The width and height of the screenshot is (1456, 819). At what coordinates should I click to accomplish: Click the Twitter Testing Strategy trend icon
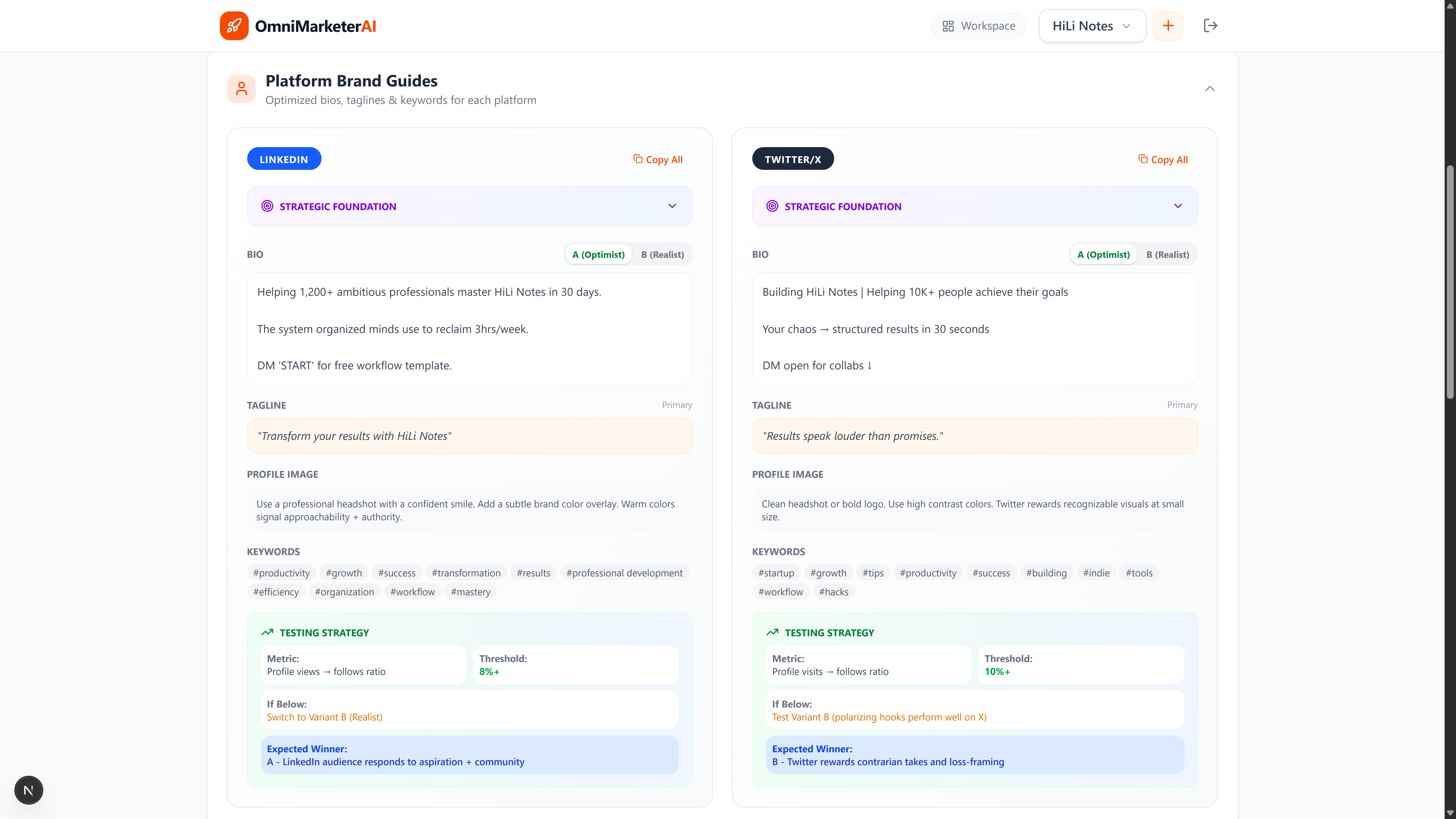[772, 632]
